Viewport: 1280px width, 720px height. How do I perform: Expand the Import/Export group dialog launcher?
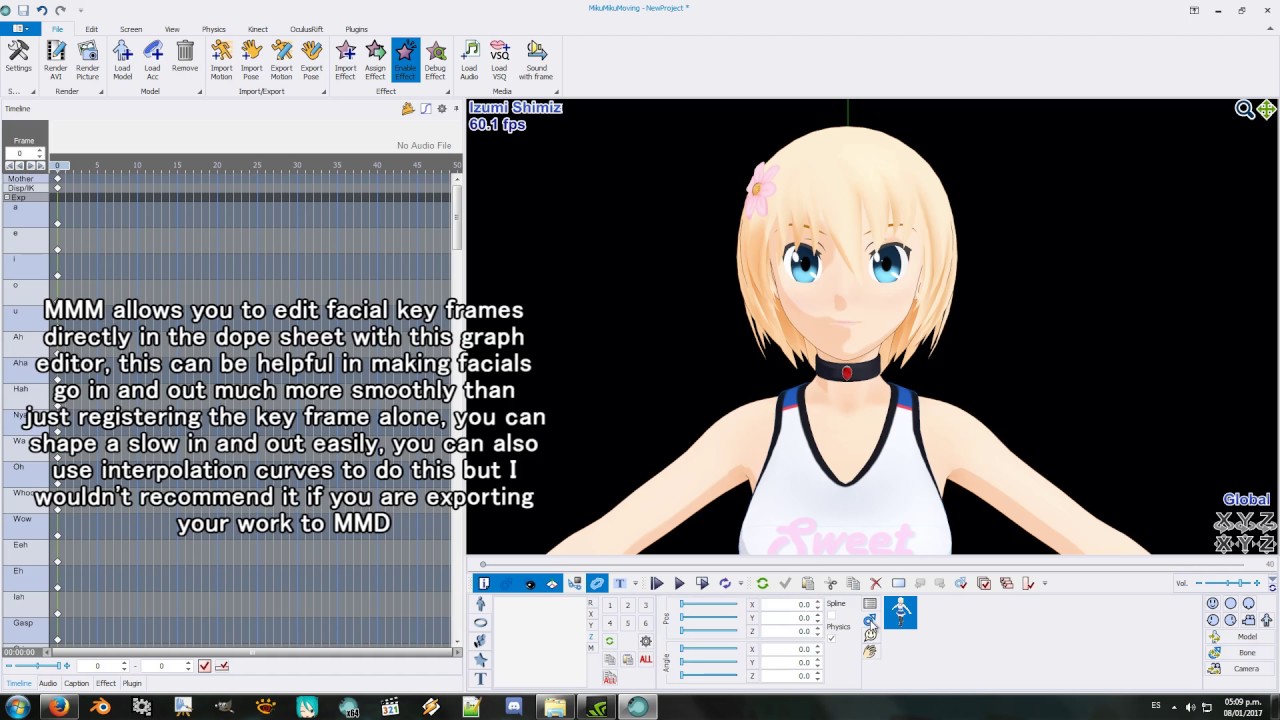tap(324, 92)
